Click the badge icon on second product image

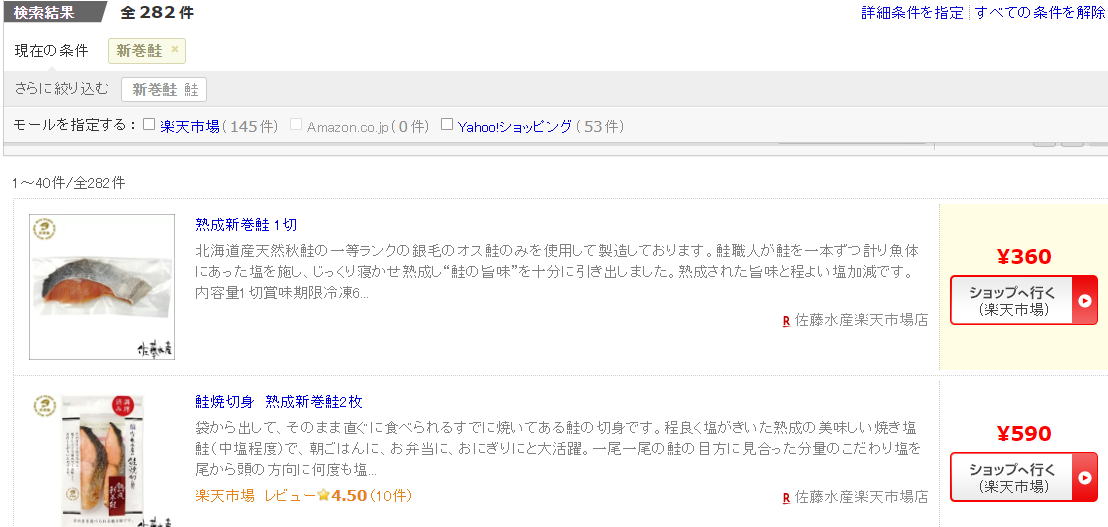tap(45, 405)
